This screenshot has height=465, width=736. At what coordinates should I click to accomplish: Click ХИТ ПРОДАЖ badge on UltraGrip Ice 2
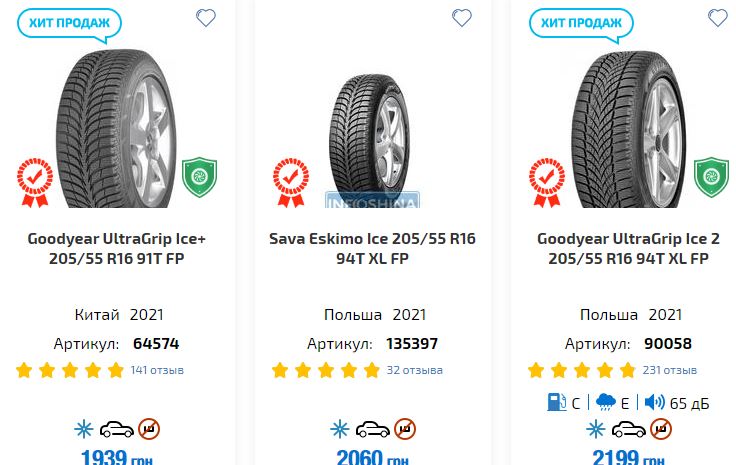581,22
